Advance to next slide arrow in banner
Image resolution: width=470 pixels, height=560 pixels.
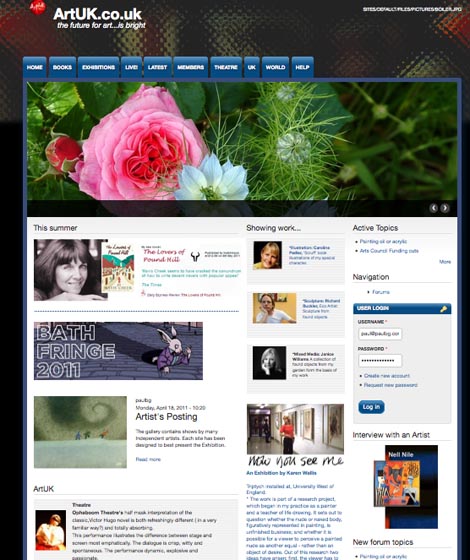(x=445, y=208)
